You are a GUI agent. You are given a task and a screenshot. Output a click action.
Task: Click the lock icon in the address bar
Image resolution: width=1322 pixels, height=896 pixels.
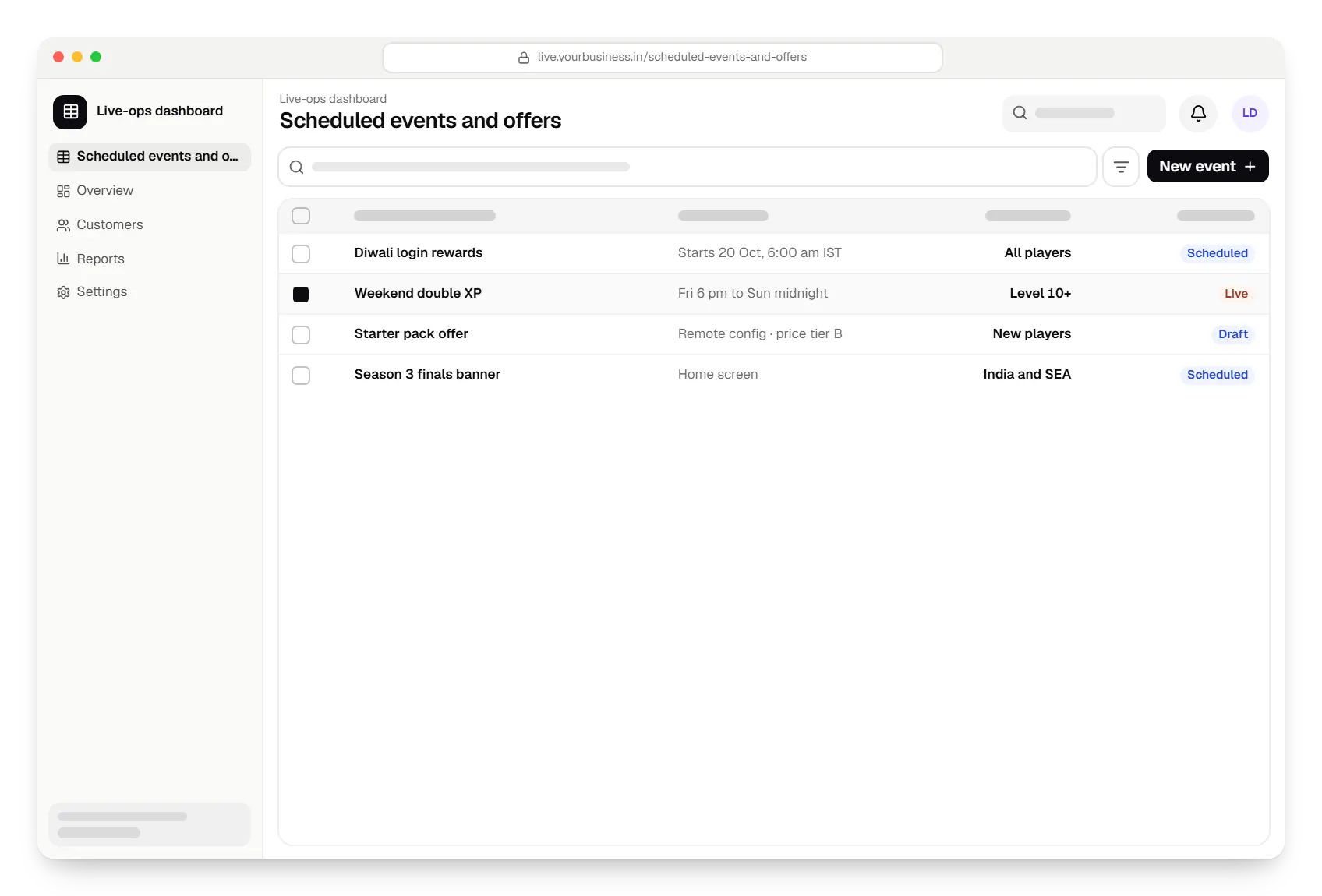pos(524,58)
